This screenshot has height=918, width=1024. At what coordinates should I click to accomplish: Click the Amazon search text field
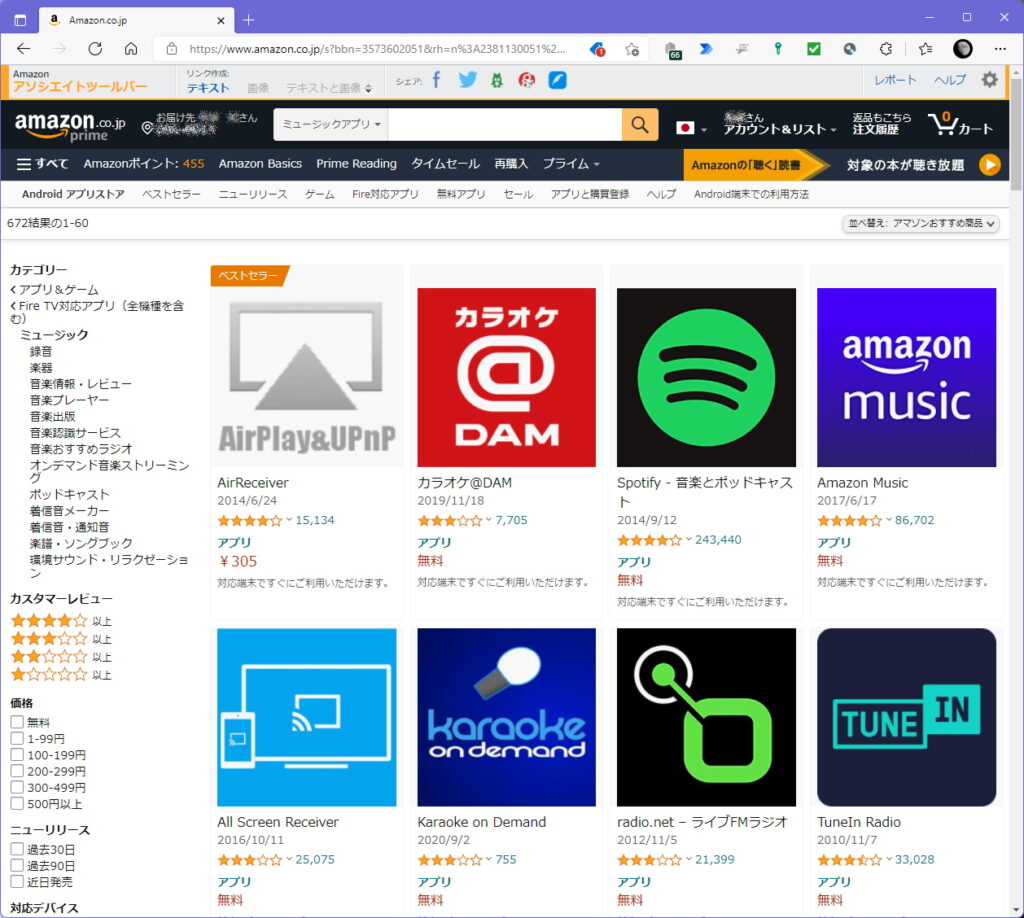point(505,125)
